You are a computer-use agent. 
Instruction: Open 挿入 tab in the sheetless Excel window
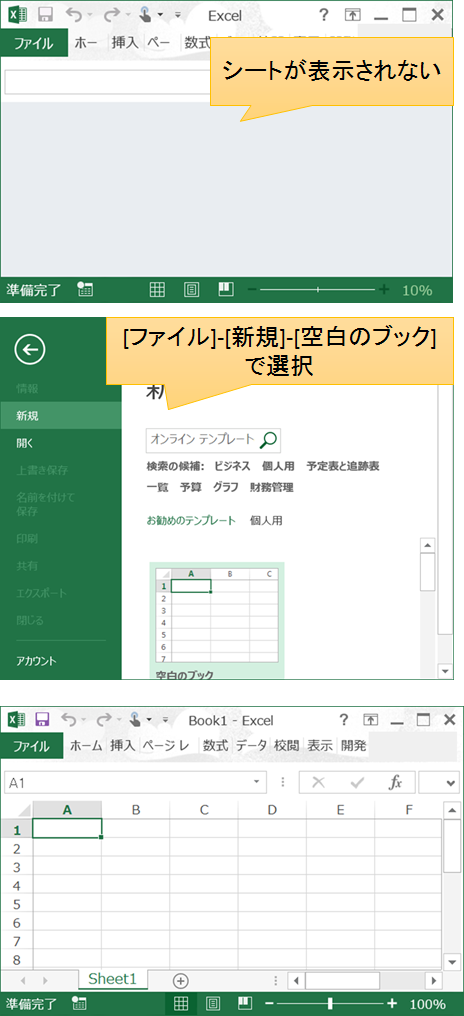pos(125,43)
